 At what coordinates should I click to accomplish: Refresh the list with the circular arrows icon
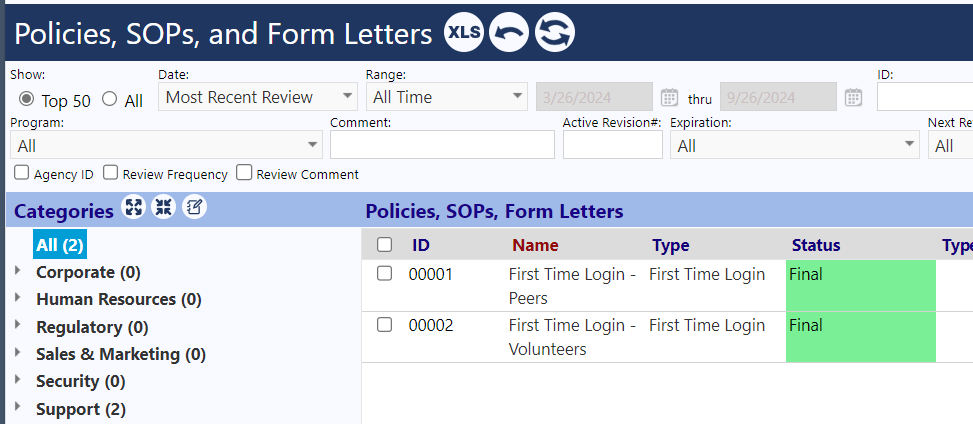(555, 32)
